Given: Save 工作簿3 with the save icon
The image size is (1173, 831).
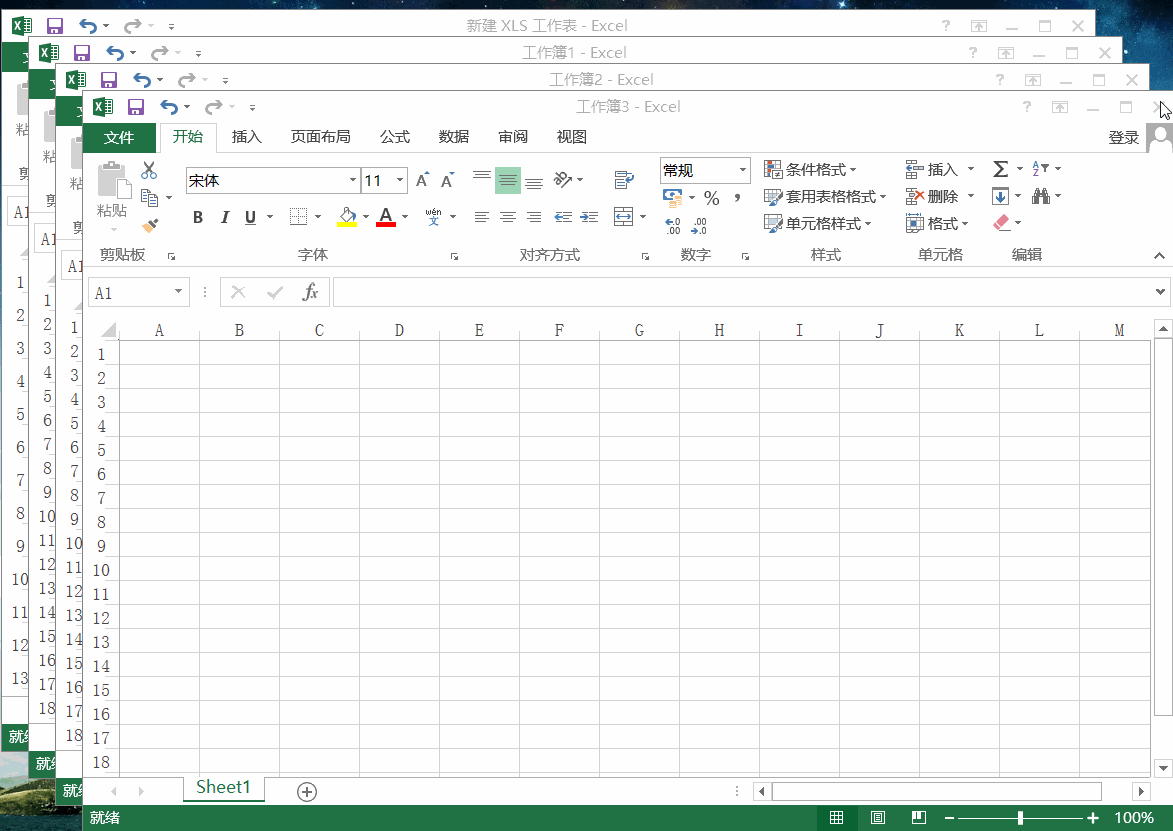Looking at the screenshot, I should click(x=135, y=107).
